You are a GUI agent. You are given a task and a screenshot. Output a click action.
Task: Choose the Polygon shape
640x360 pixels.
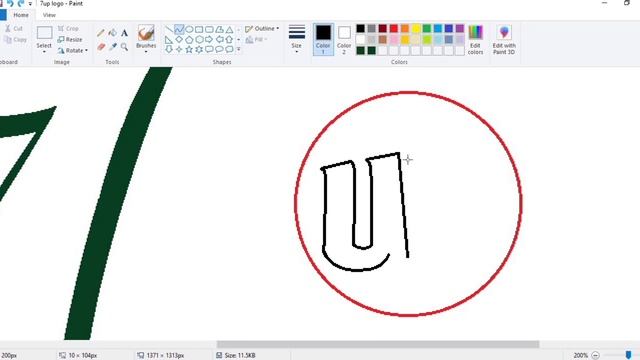tap(220, 29)
